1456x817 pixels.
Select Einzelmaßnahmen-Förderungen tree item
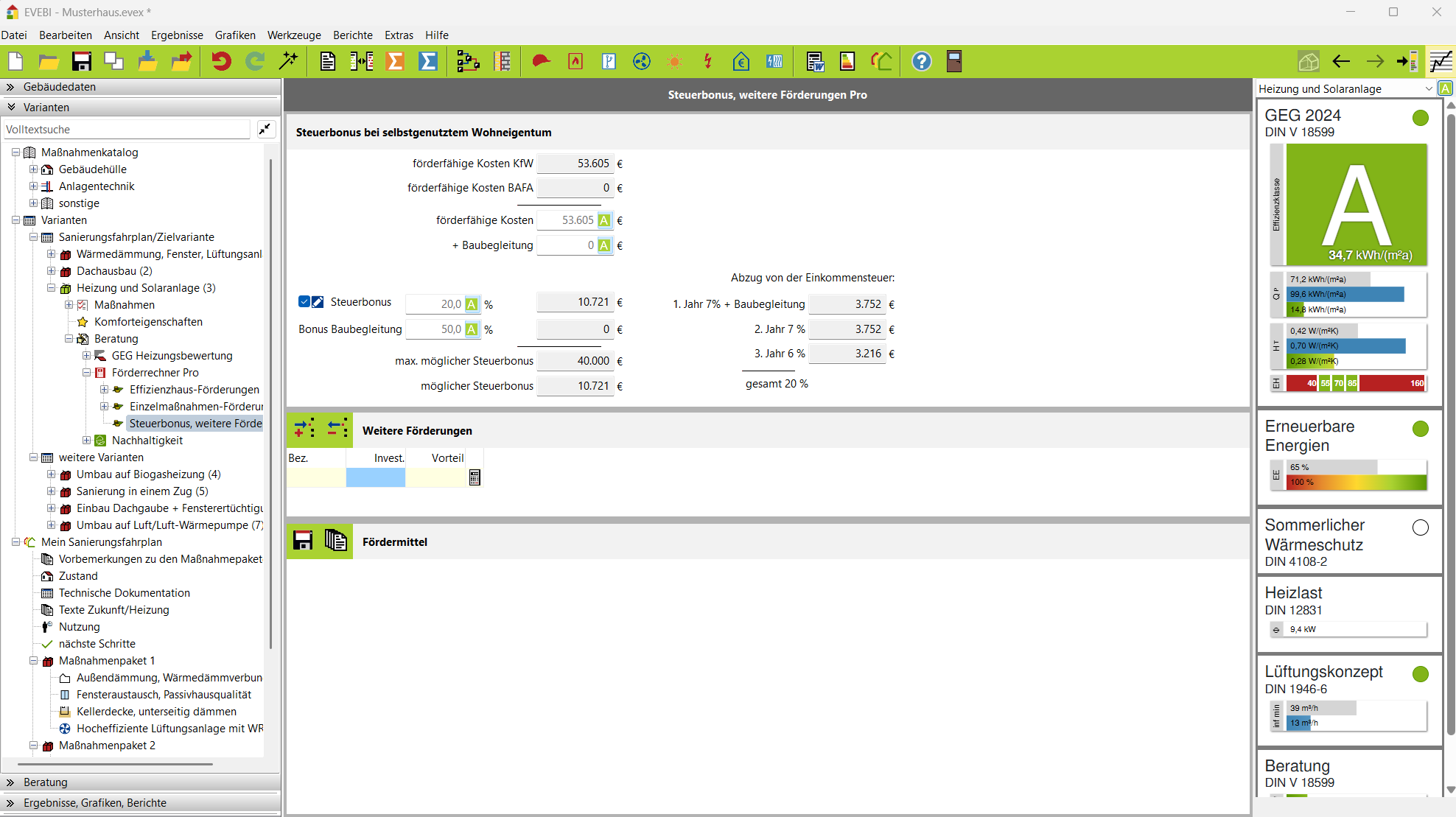195,407
